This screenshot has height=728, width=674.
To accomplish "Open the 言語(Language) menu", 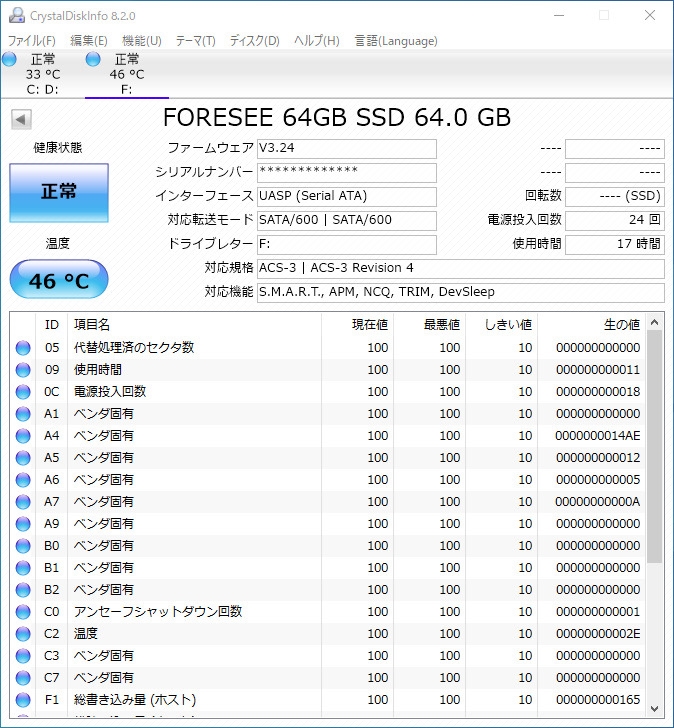I will (x=396, y=41).
